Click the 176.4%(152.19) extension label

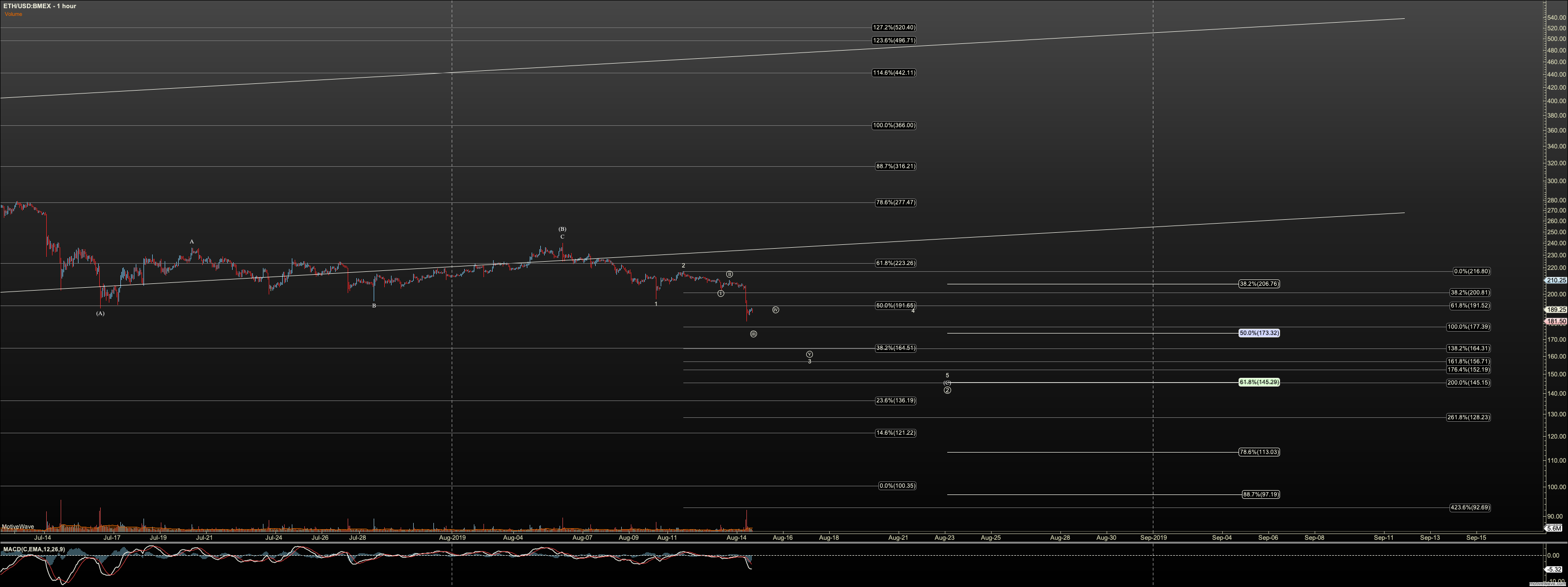(1468, 370)
